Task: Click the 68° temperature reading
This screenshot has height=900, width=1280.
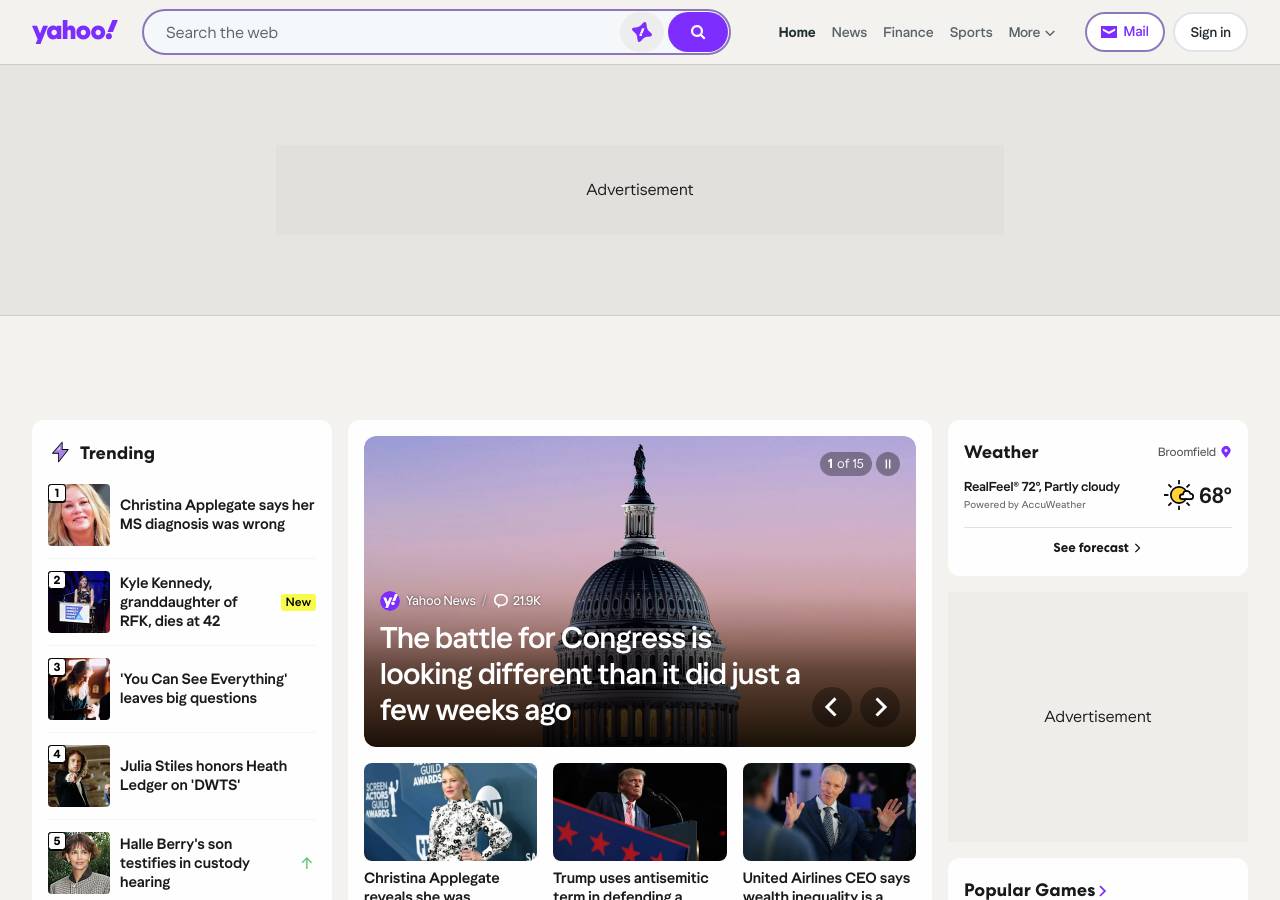Action: coord(1215,495)
